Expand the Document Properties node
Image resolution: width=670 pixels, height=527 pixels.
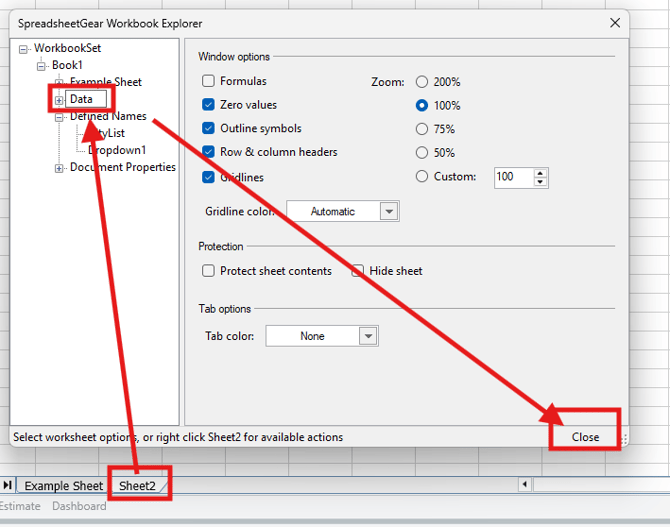(x=59, y=168)
